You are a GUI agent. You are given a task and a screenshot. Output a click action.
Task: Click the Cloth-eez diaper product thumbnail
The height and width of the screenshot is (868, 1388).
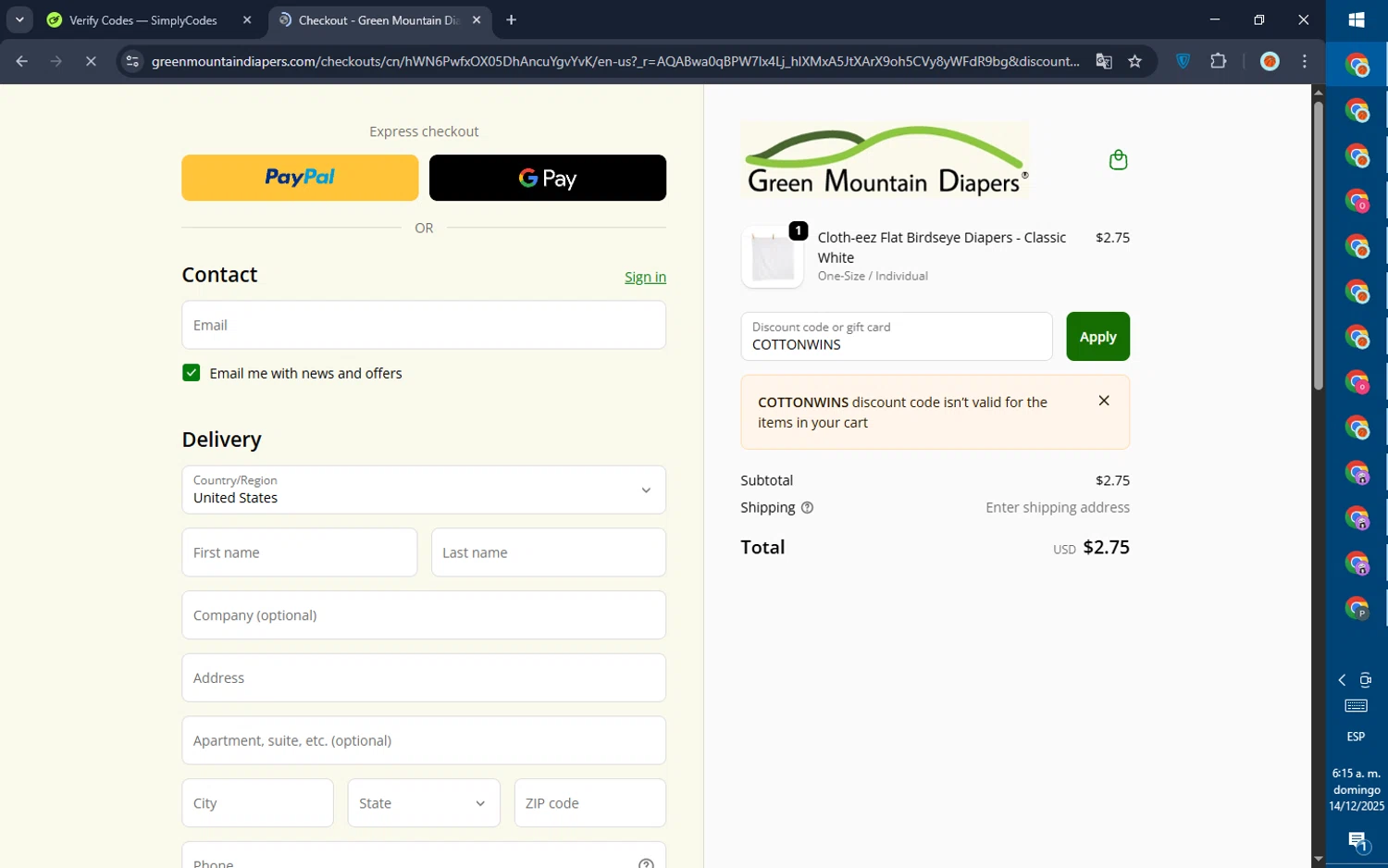tap(773, 257)
